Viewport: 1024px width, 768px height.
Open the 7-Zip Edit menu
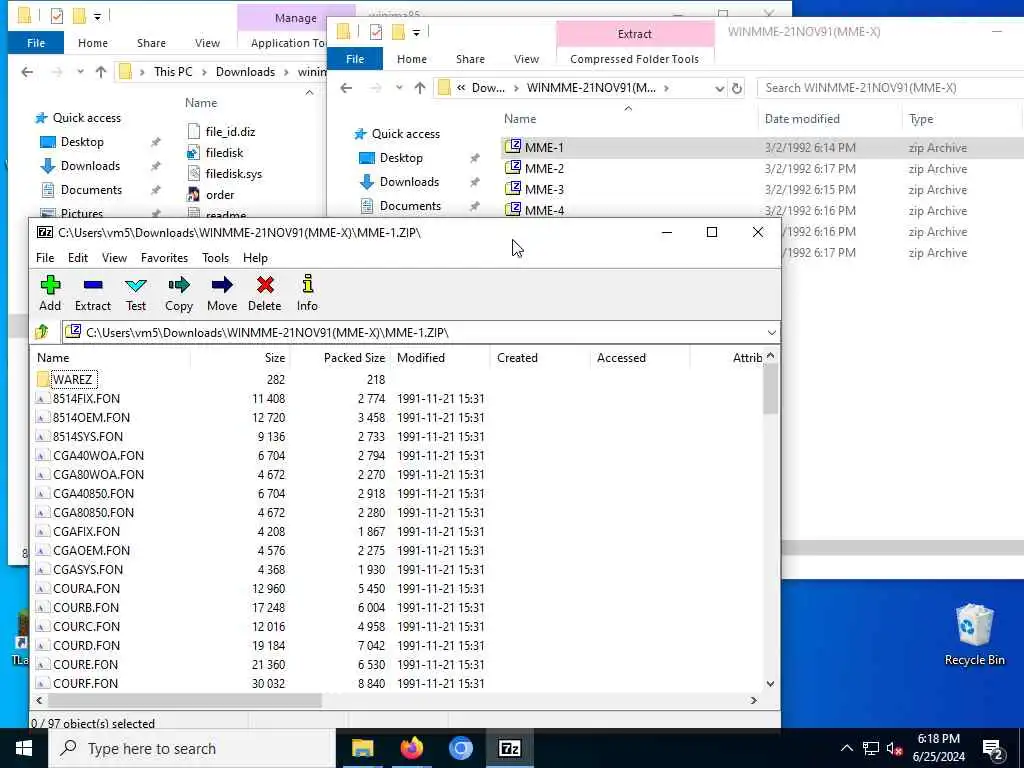[x=78, y=258]
